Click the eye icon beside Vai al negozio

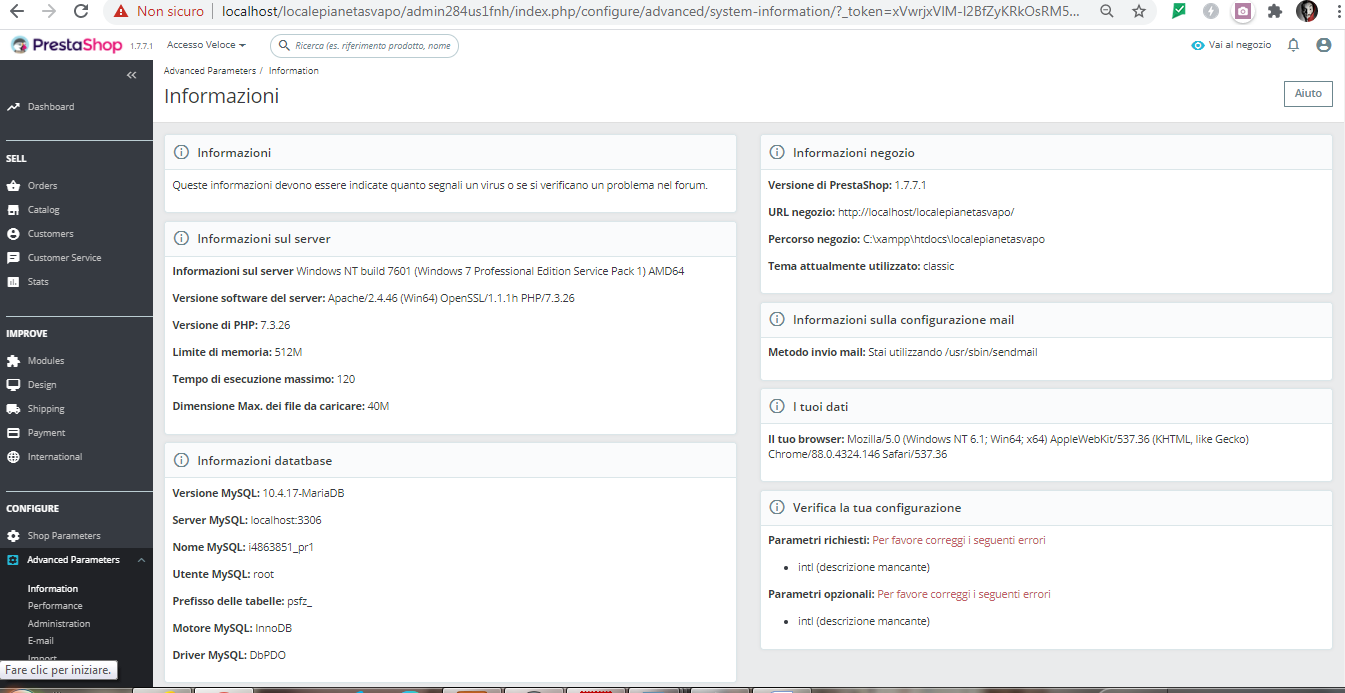tap(1198, 45)
